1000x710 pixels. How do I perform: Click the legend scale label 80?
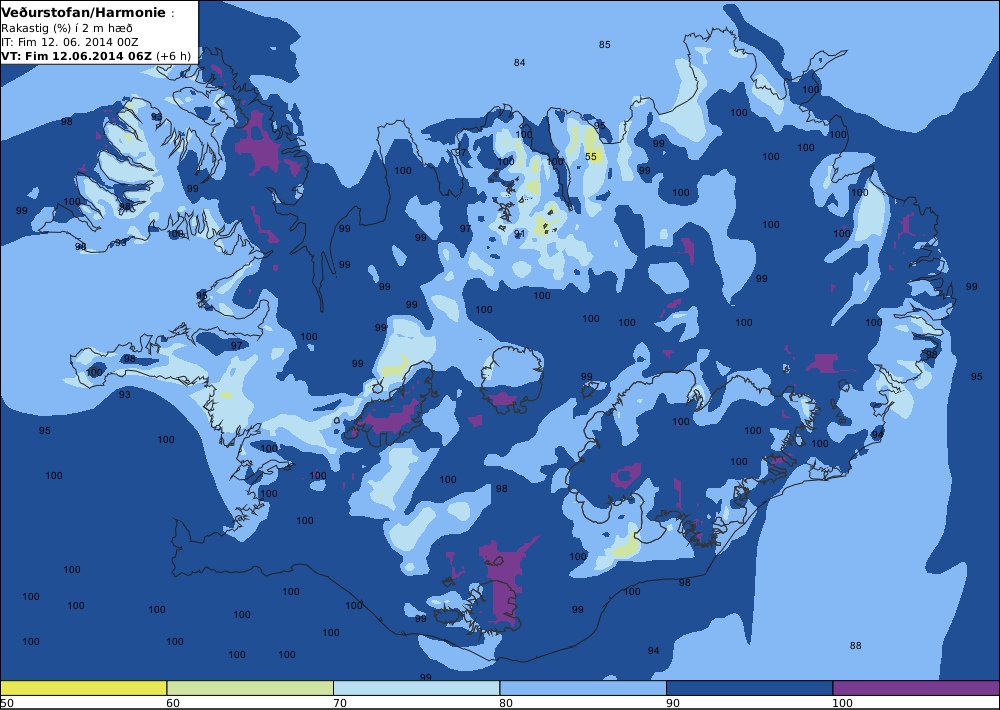[506, 703]
